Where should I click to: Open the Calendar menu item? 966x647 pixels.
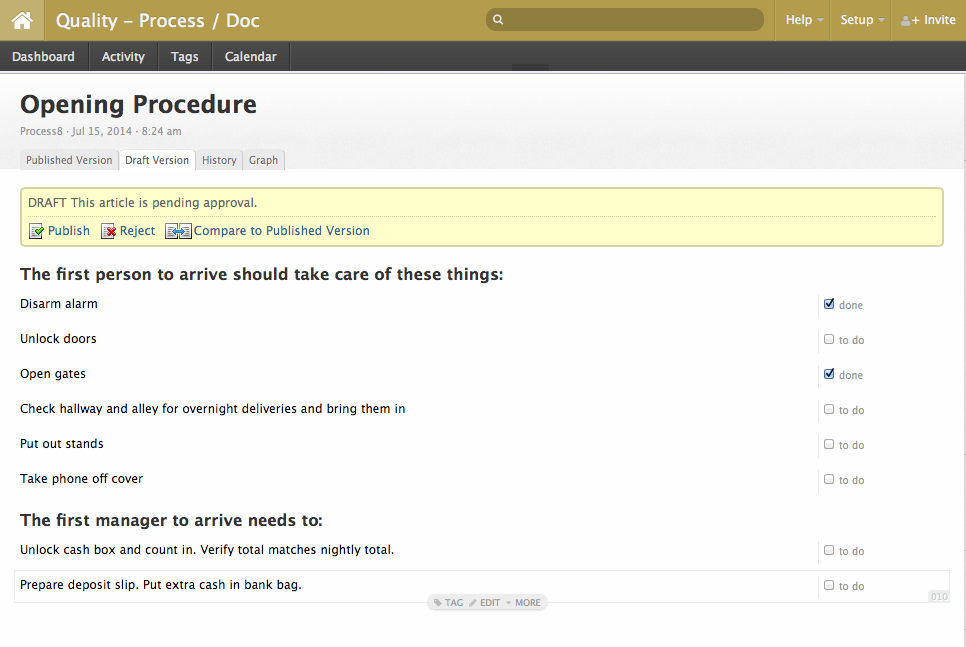(250, 57)
